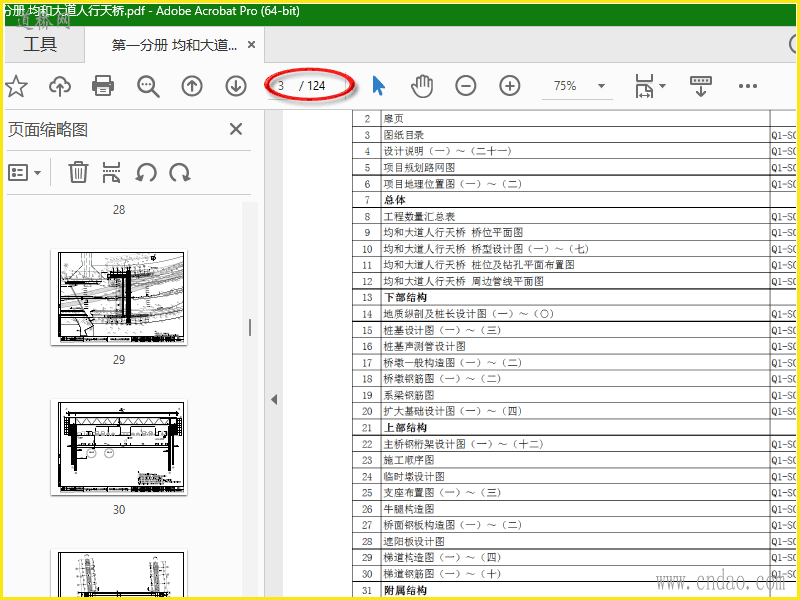Click the upload to cloud icon
The height and width of the screenshot is (600, 800).
tap(60, 86)
